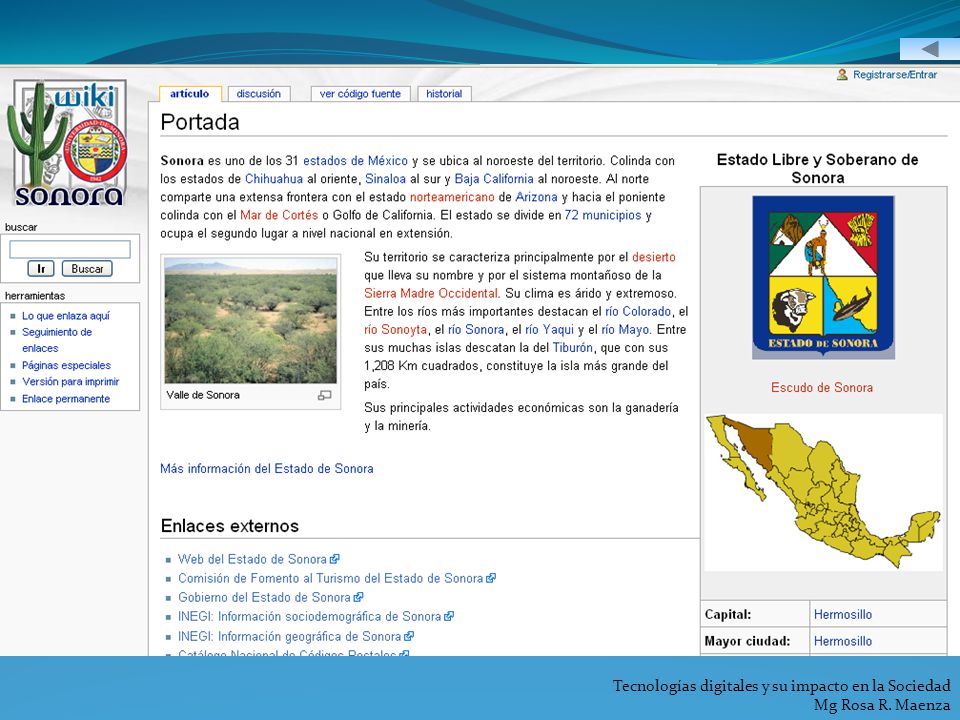Open the historial tab
This screenshot has width=960, height=720.
(444, 94)
